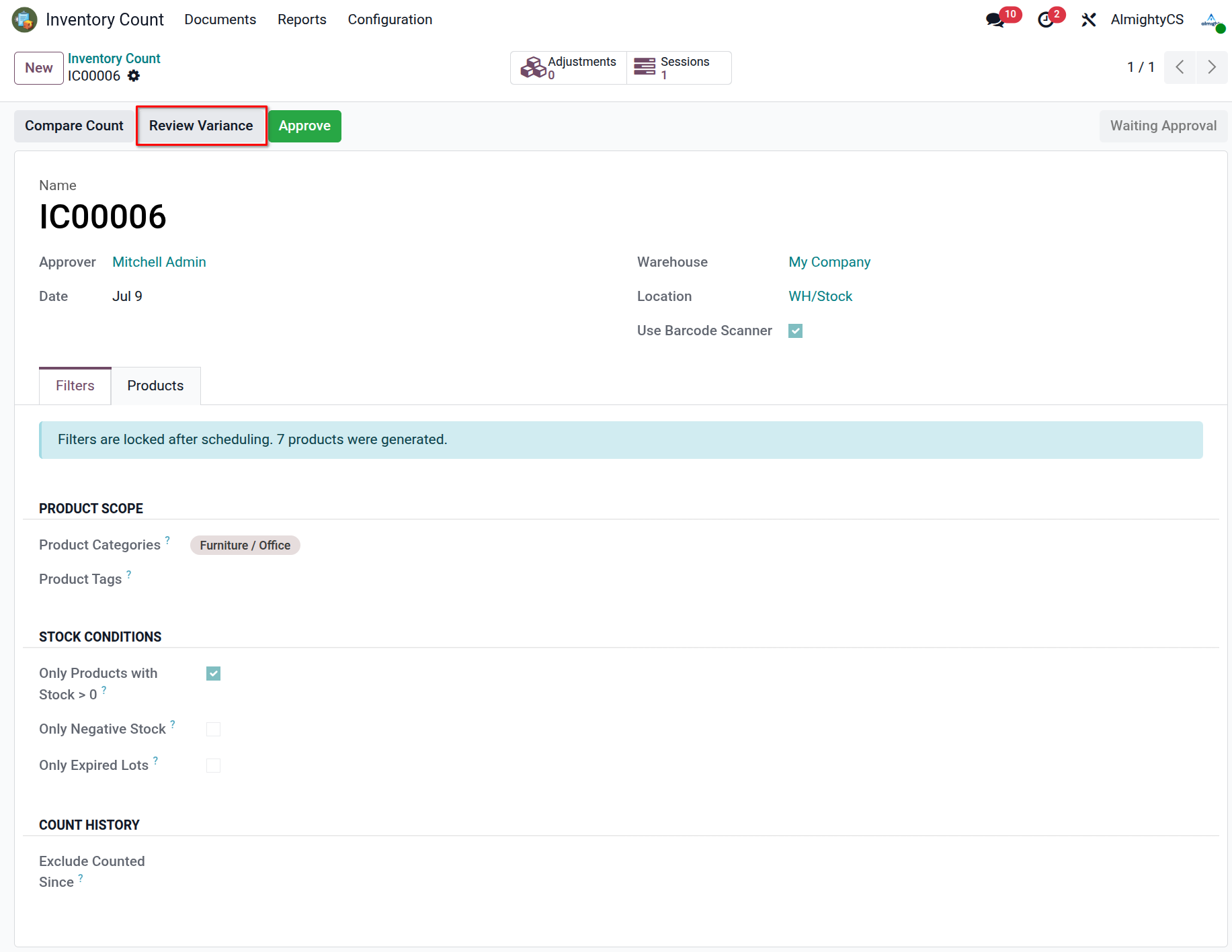1232x952 pixels.
Task: Open the activities clock icon
Action: pos(1046,20)
